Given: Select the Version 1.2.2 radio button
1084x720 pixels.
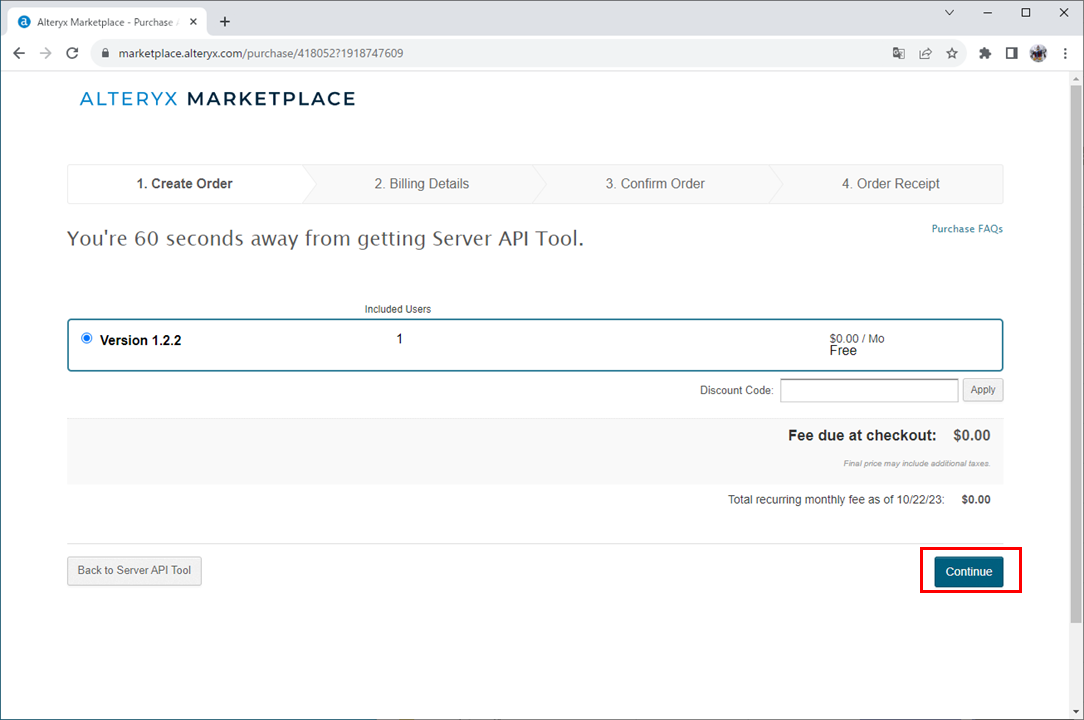Looking at the screenshot, I should tap(86, 338).
